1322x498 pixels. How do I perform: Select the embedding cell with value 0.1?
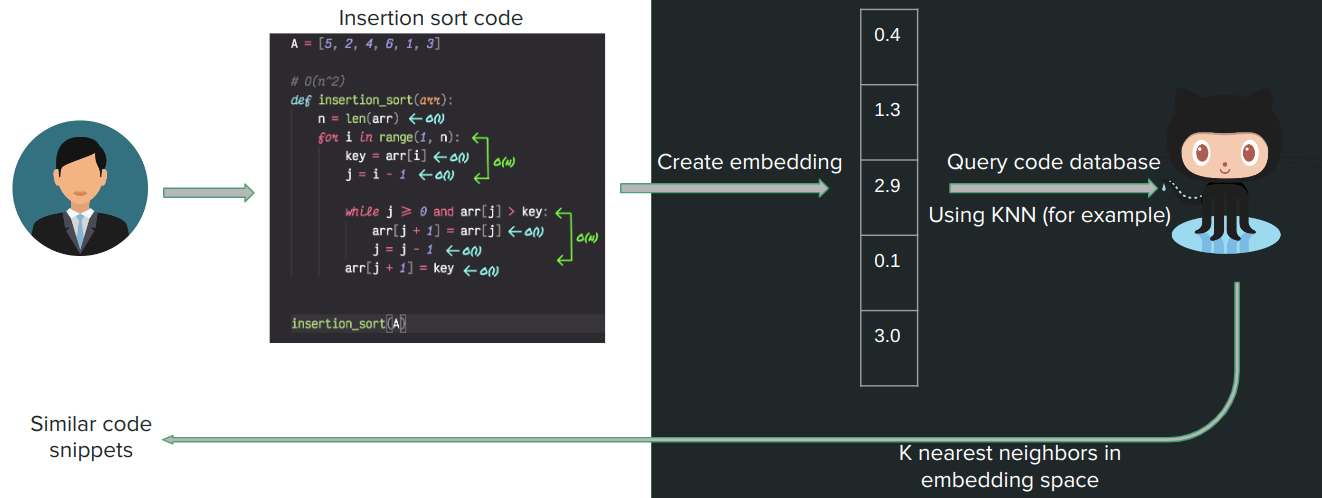click(x=888, y=261)
